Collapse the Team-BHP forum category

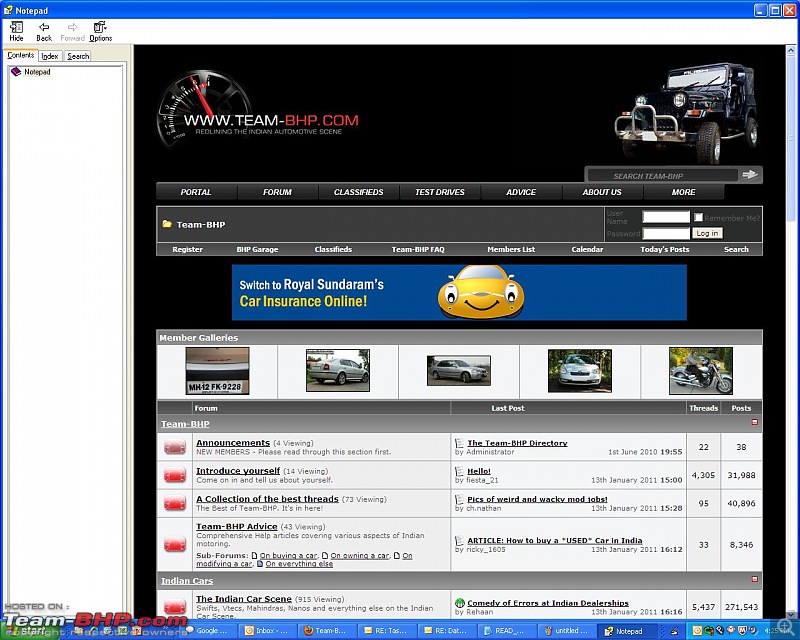click(x=755, y=422)
